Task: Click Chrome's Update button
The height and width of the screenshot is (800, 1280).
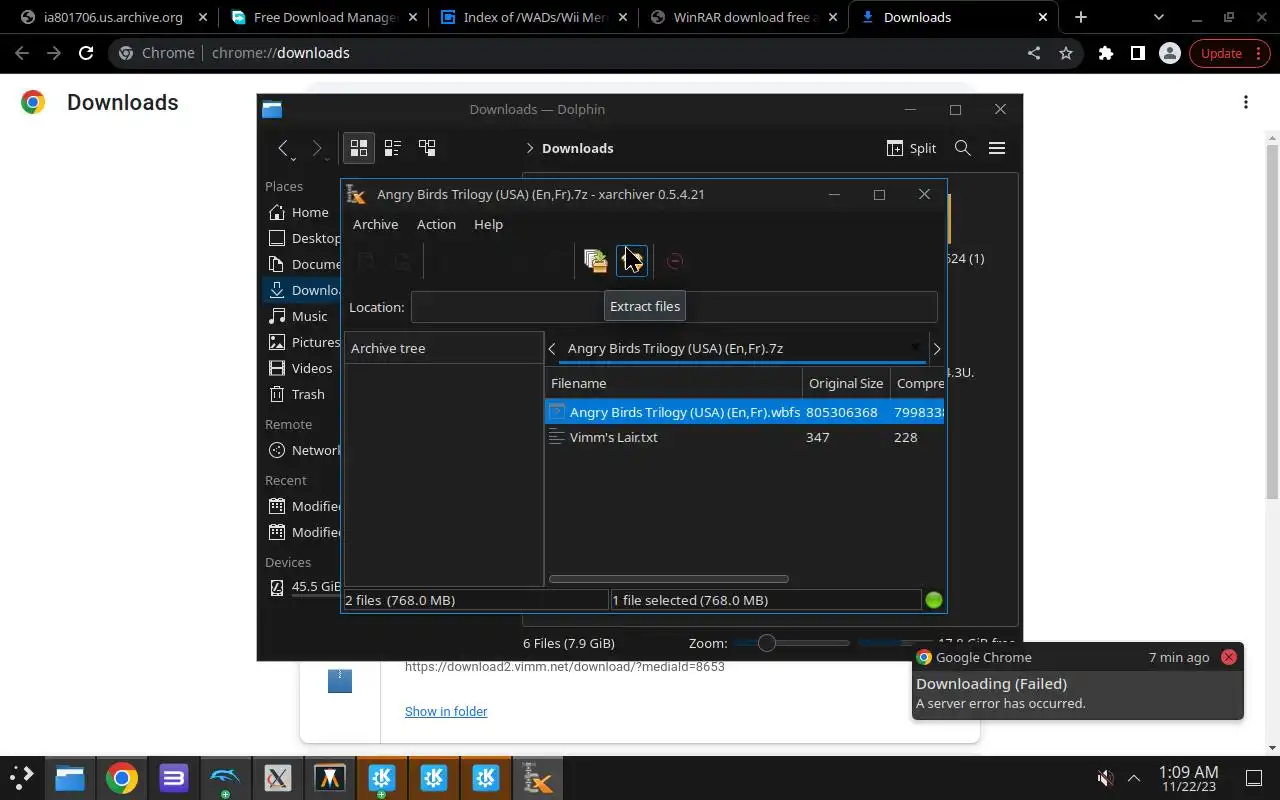Action: [1230, 53]
